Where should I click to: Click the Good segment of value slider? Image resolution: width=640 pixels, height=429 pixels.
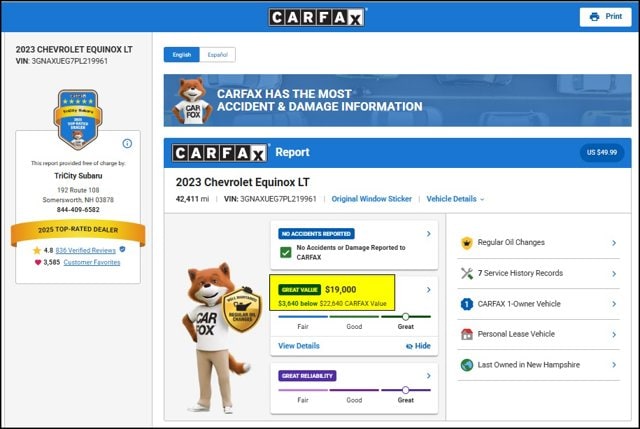[x=354, y=316]
